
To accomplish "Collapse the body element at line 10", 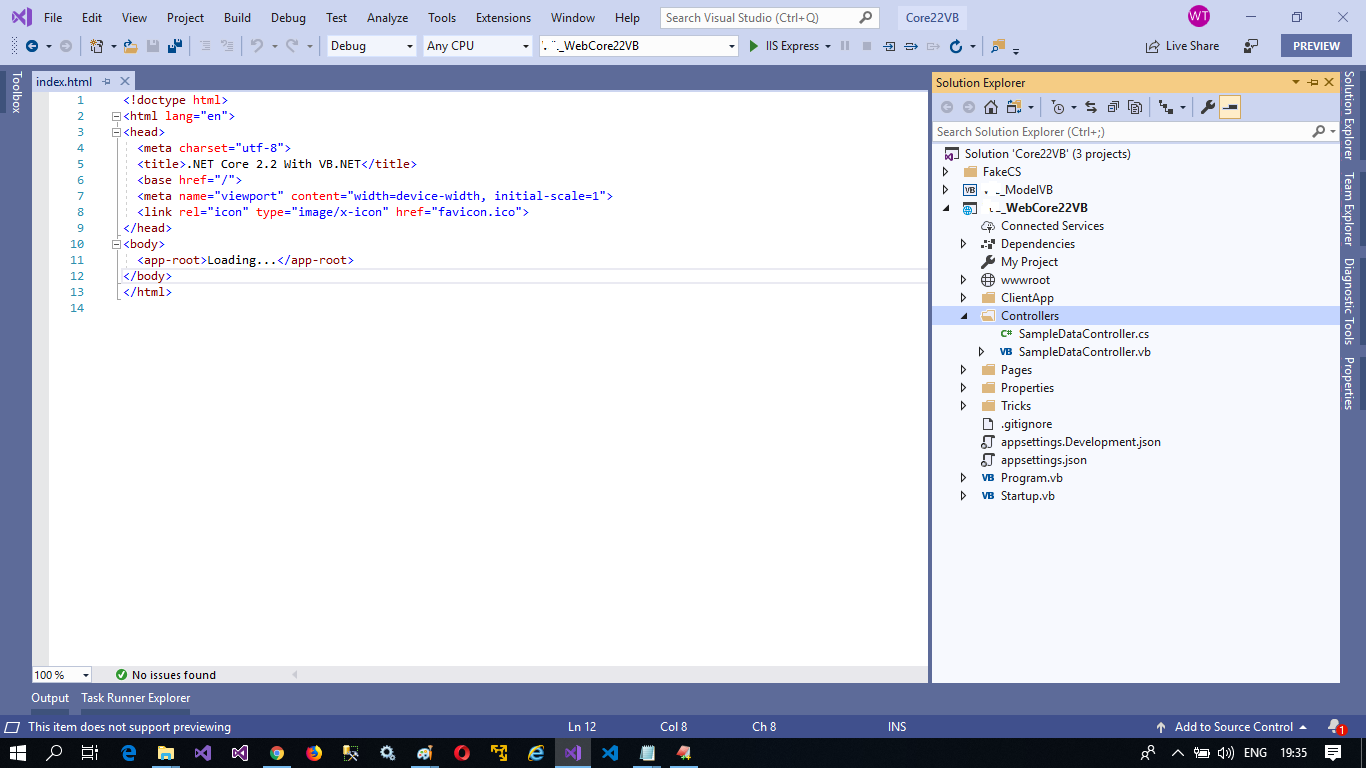I will pos(116,244).
